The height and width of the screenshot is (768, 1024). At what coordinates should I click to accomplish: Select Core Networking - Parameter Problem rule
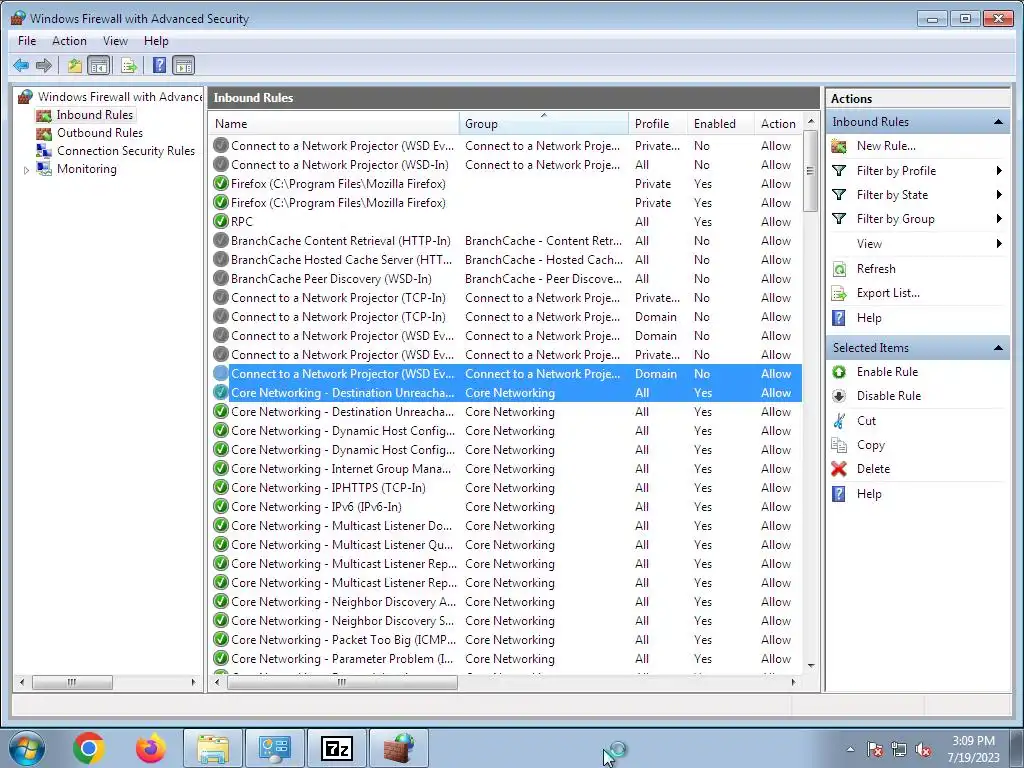click(506, 659)
